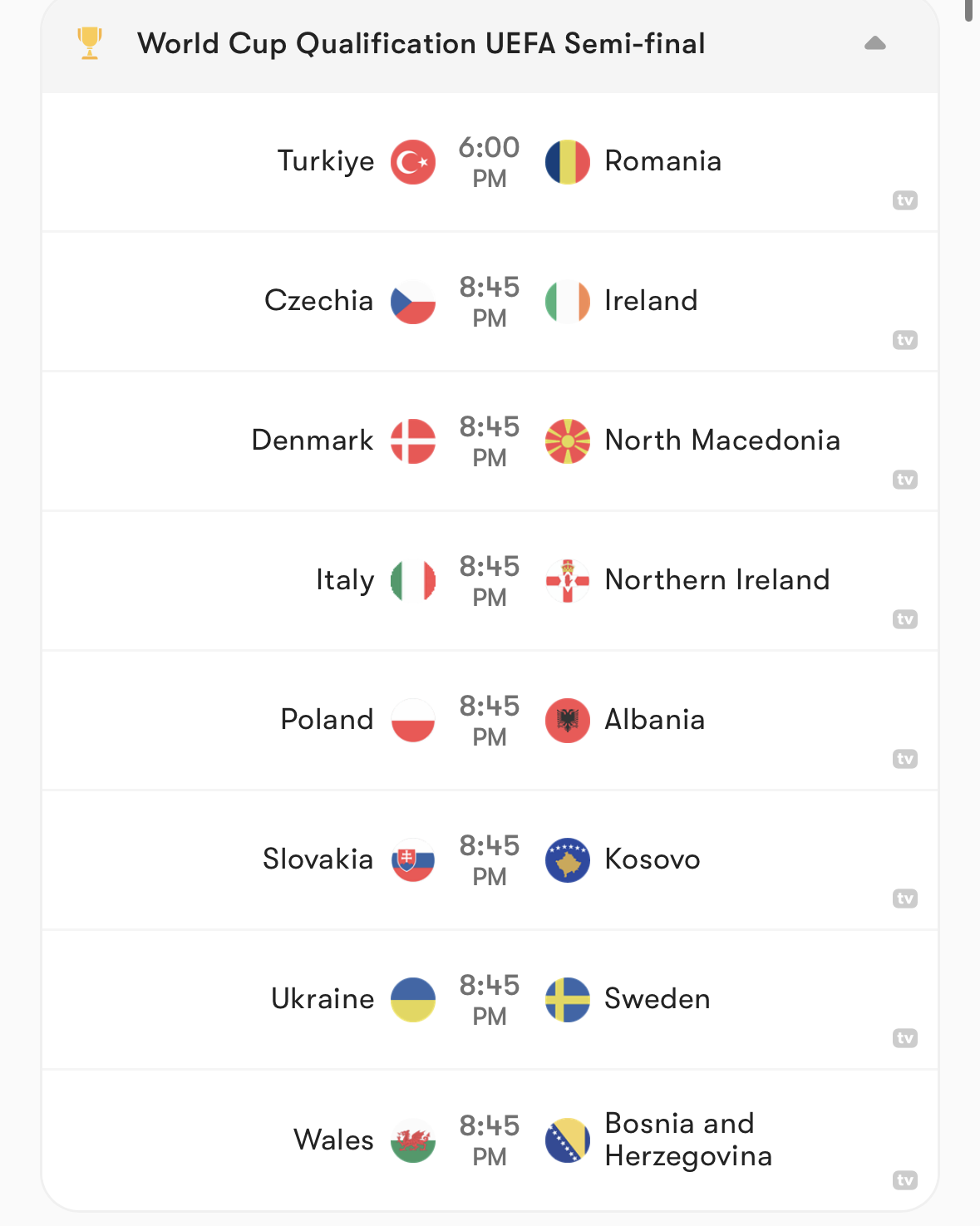
Task: Open Poland vs Albania 8:45 PM match
Action: (490, 721)
